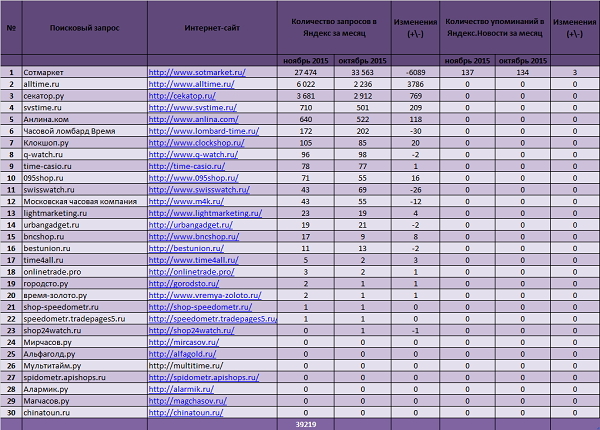Select the 'Часовой ломбард Время' cell
The width and height of the screenshot is (600, 430).
[85, 131]
